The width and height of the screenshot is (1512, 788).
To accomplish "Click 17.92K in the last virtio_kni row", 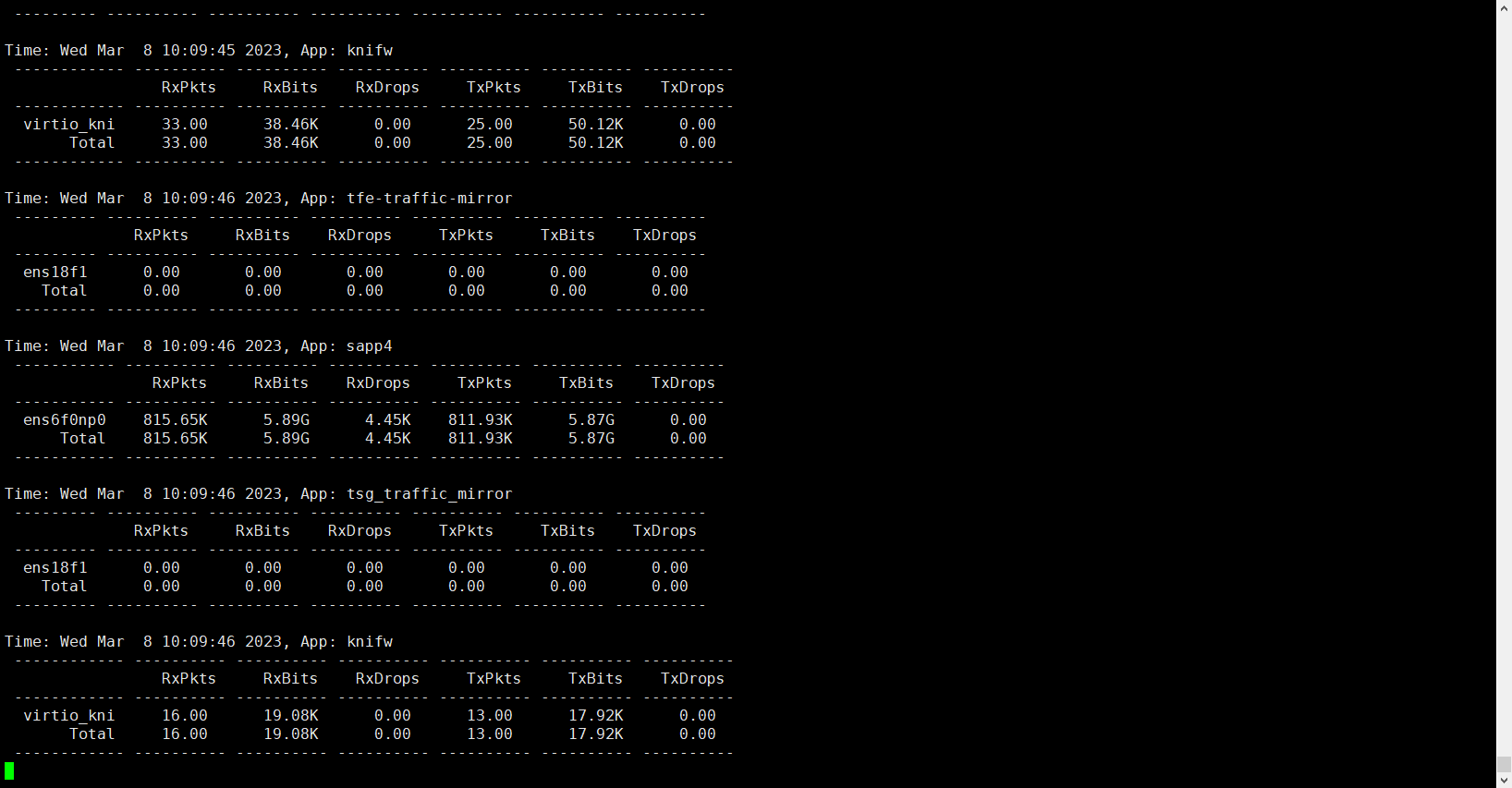I will 596,716.
